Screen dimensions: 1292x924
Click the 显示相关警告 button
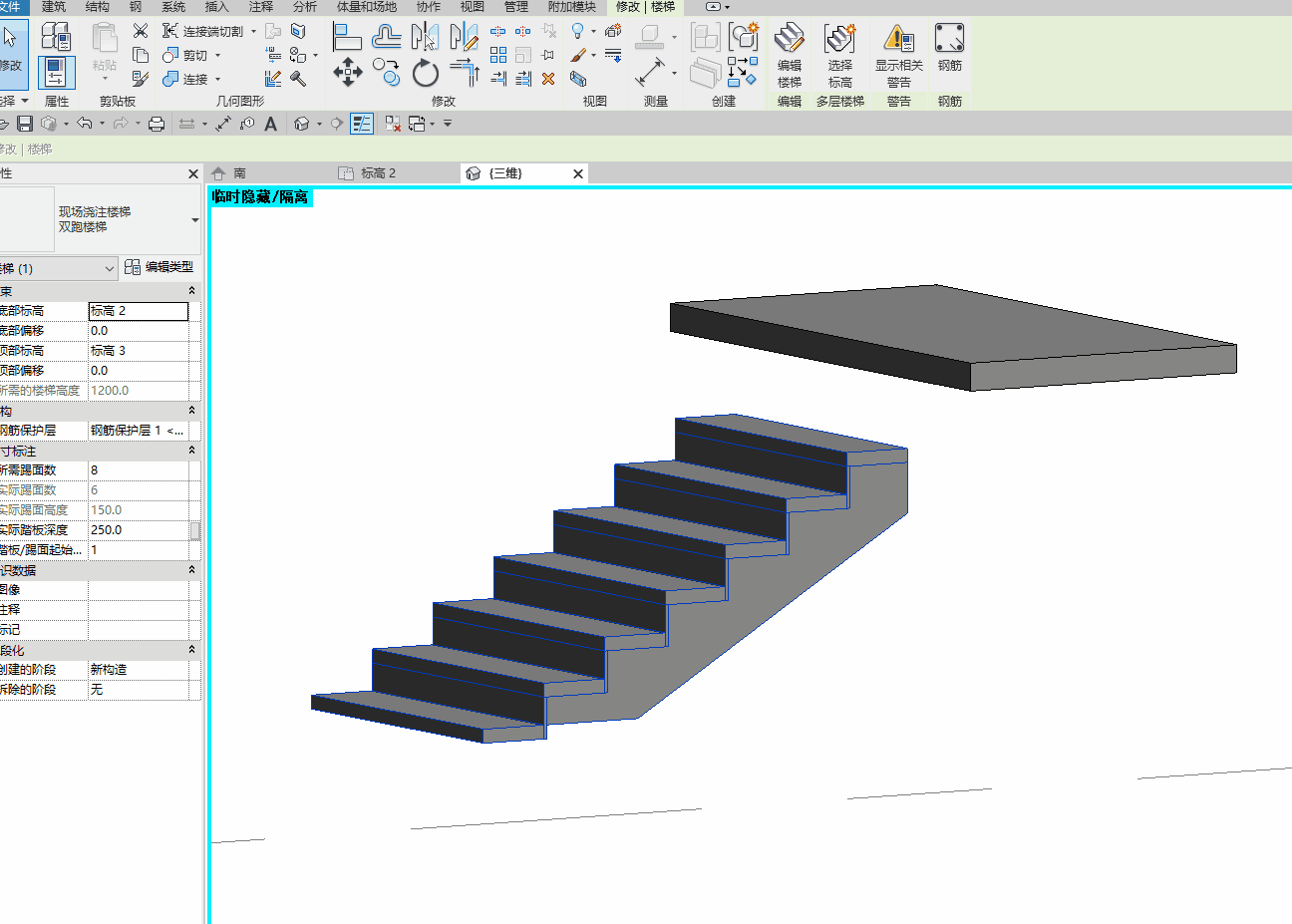click(x=899, y=56)
